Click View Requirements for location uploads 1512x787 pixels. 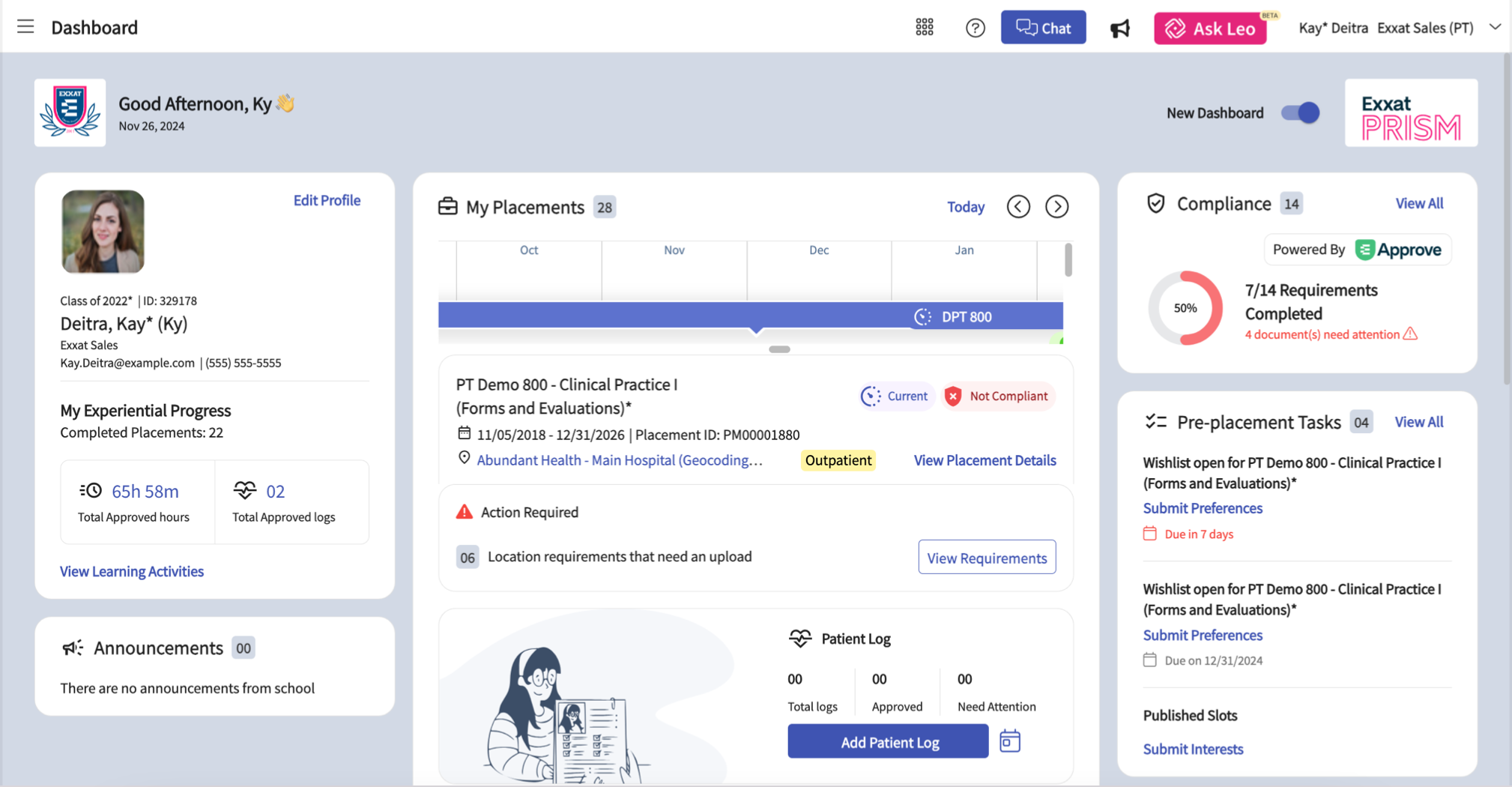point(986,557)
